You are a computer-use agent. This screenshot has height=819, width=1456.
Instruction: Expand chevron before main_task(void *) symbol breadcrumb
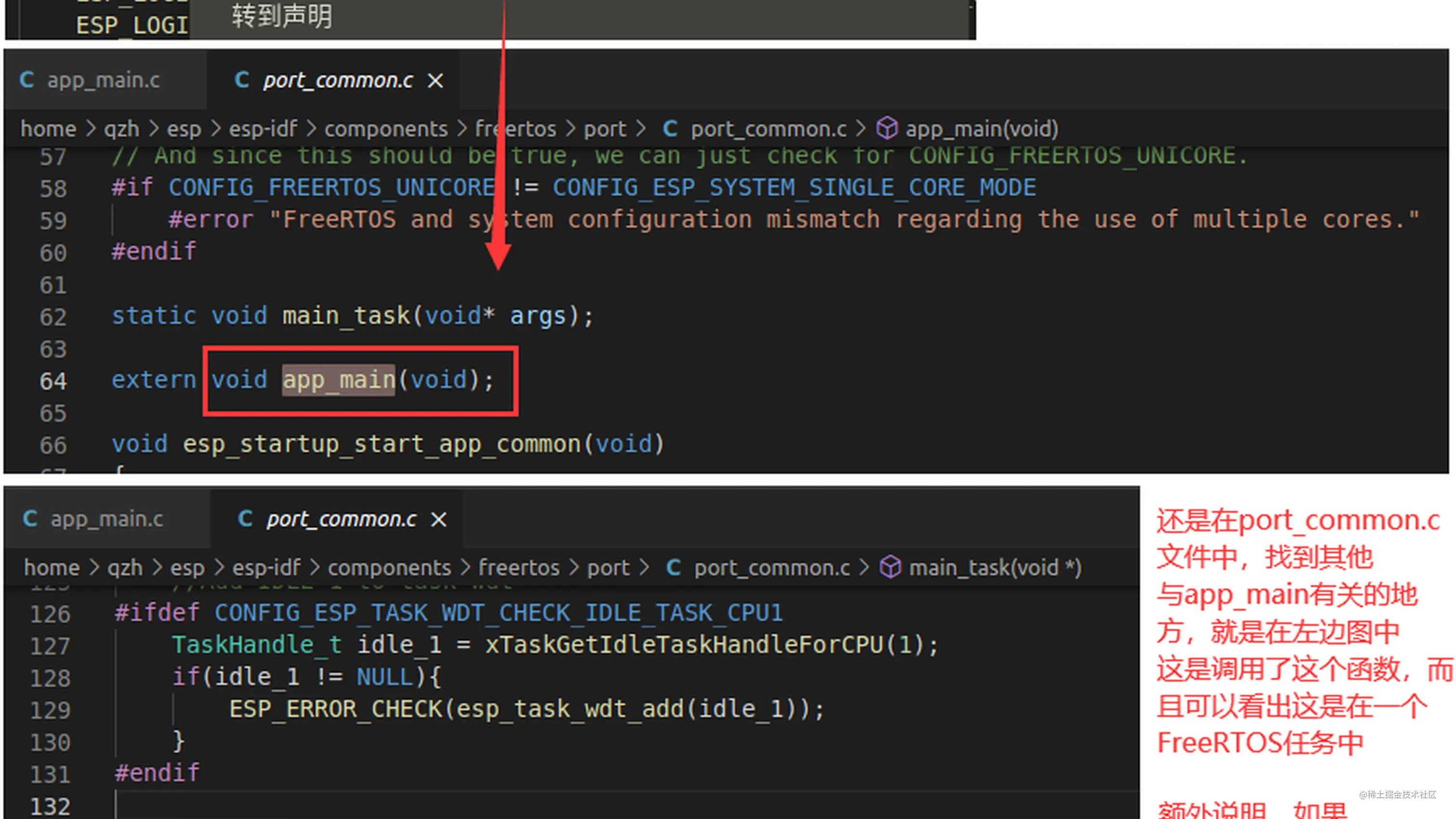[x=864, y=567]
